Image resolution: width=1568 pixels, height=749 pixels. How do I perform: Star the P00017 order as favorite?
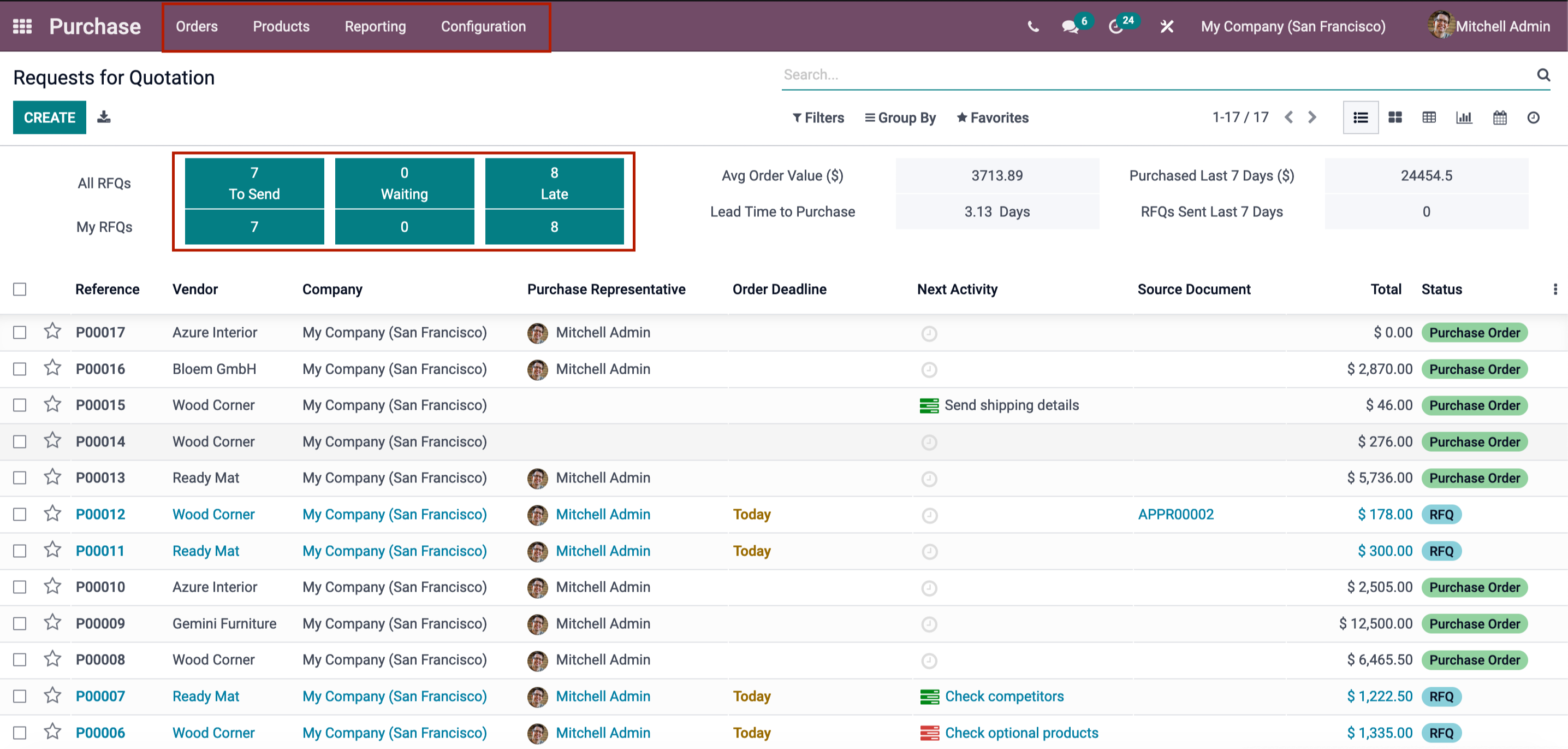pos(52,331)
